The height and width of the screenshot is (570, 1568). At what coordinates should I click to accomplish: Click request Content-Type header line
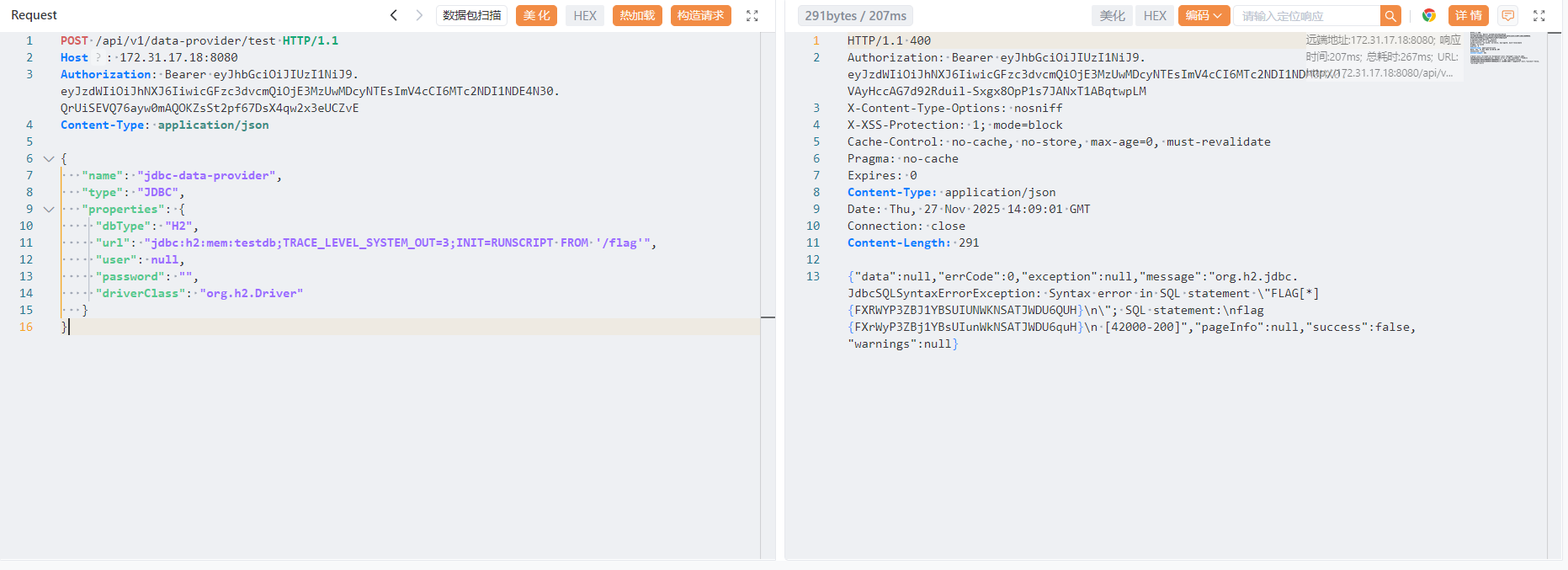pyautogui.click(x=165, y=125)
